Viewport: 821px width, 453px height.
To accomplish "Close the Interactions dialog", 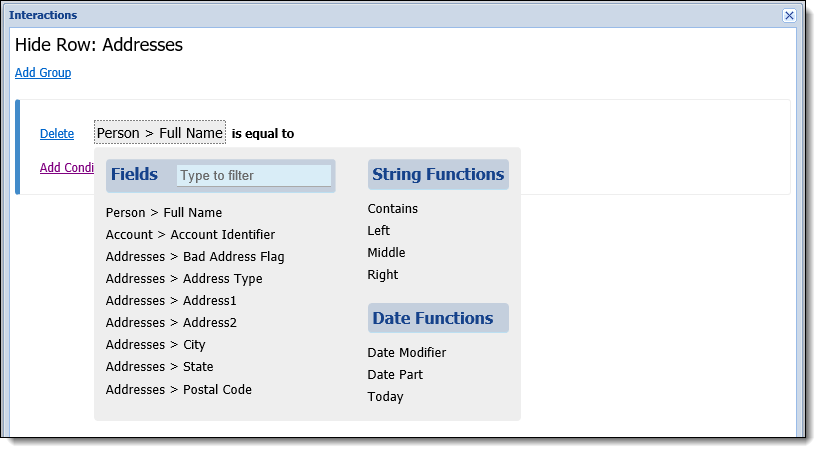I will pyautogui.click(x=789, y=15).
